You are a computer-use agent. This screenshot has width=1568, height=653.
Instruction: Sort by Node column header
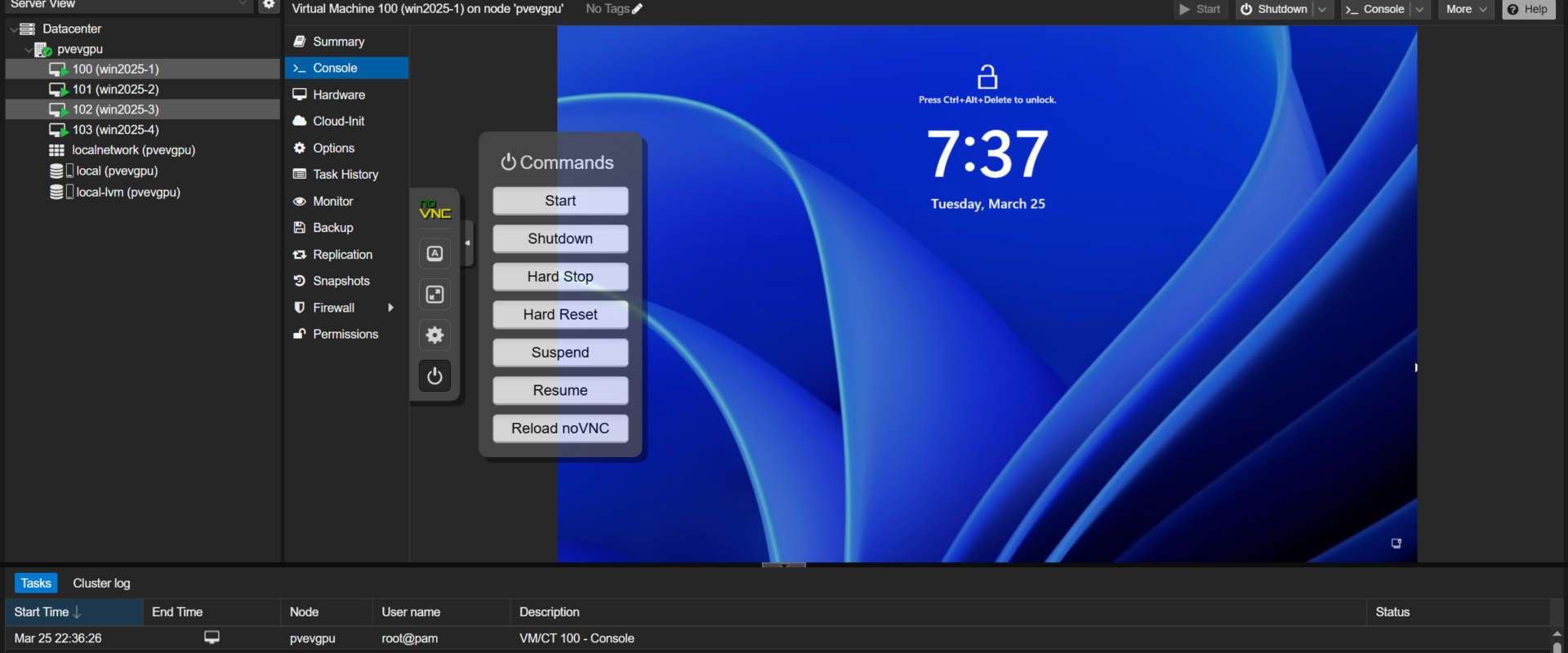(x=327, y=612)
